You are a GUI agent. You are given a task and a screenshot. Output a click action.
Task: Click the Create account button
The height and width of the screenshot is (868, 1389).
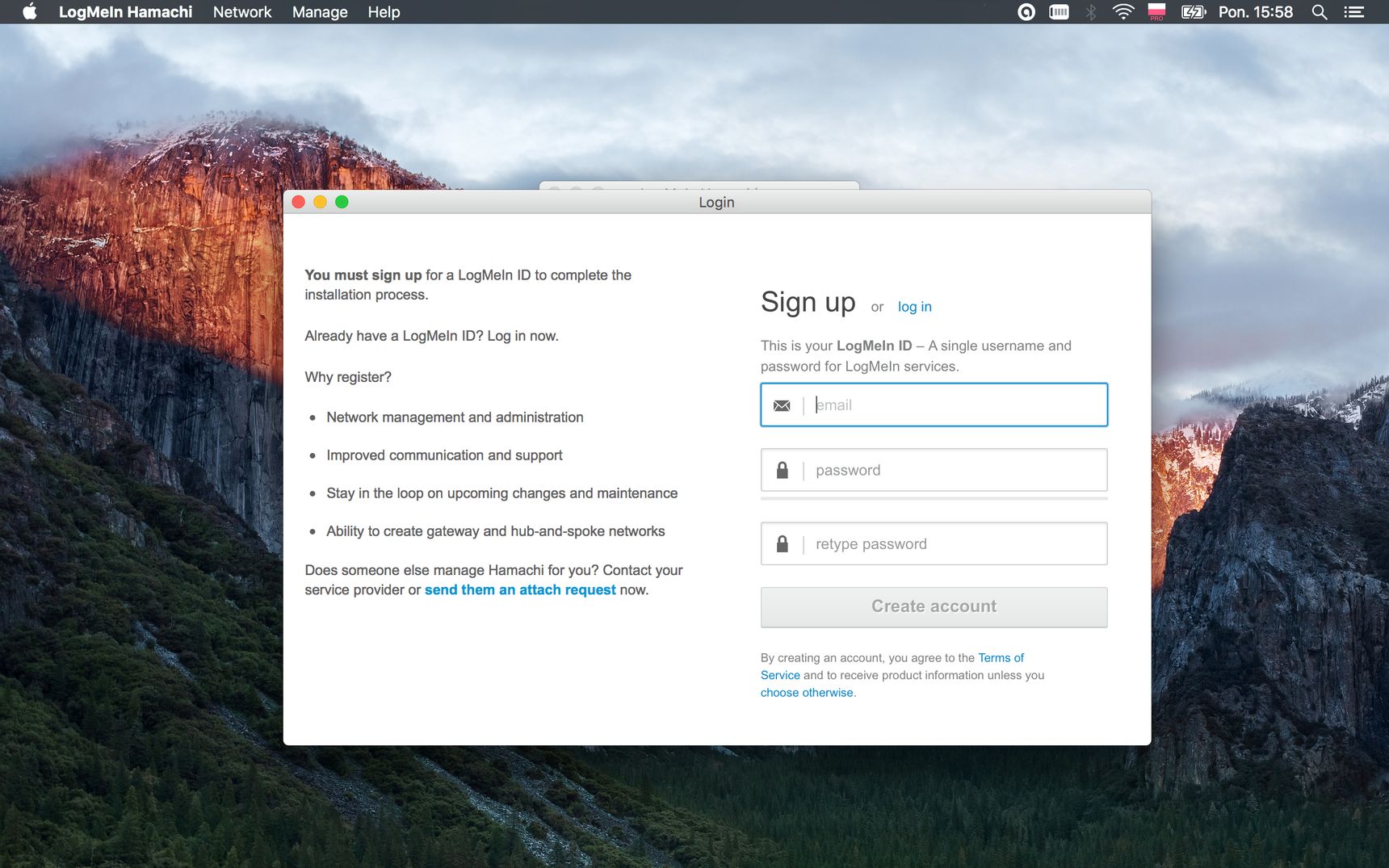(934, 606)
